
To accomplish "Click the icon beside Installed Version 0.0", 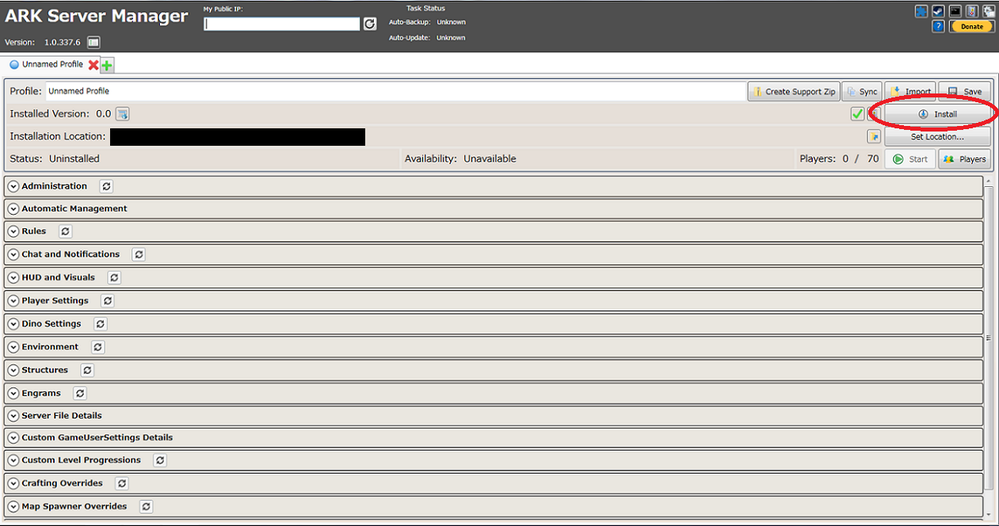I will point(123,114).
